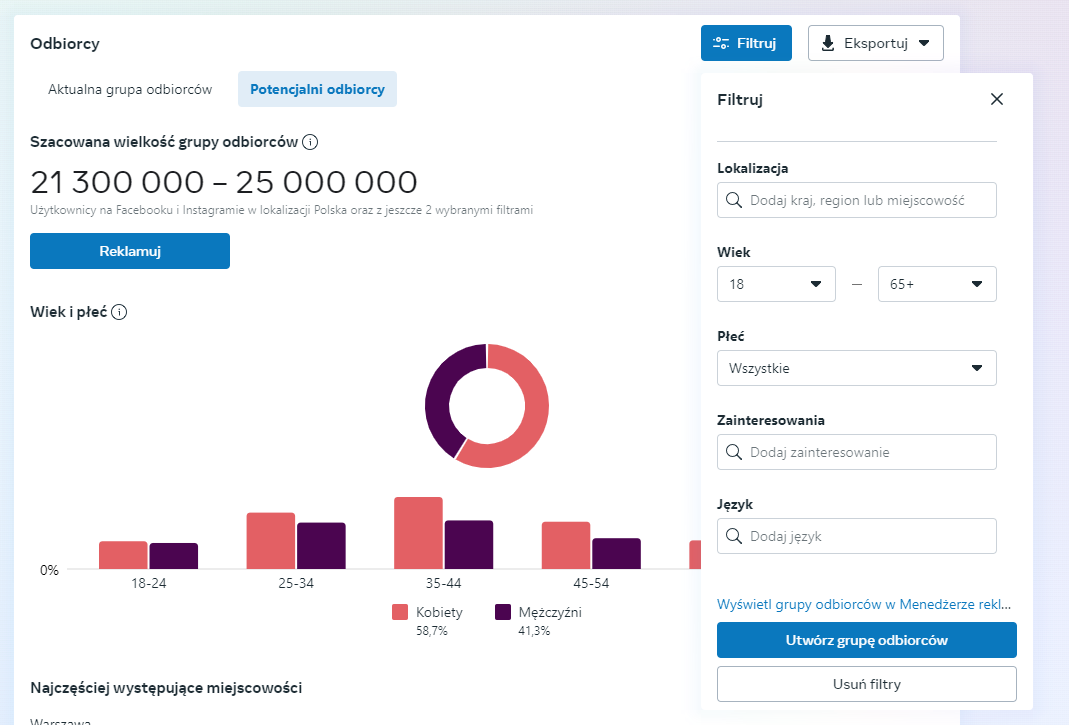Open the Płeć dropdown showing Wszystkie
1069x725 pixels.
(x=856, y=368)
